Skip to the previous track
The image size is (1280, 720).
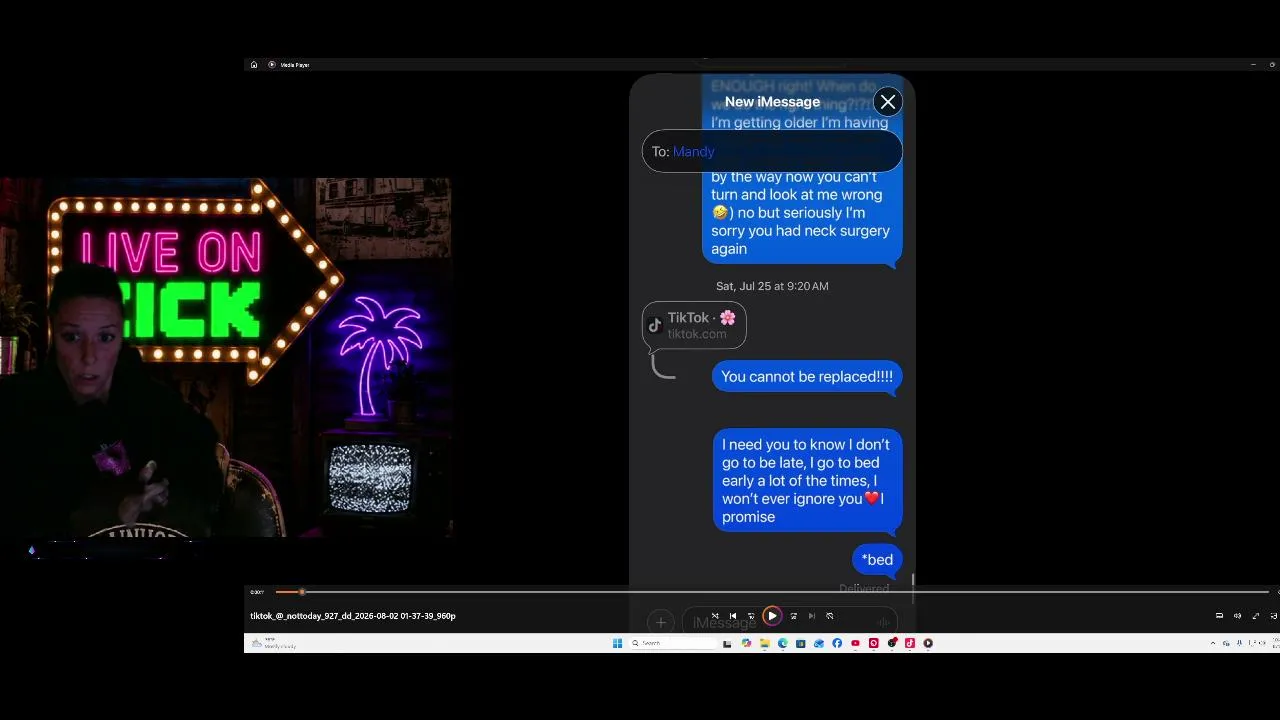coord(733,616)
